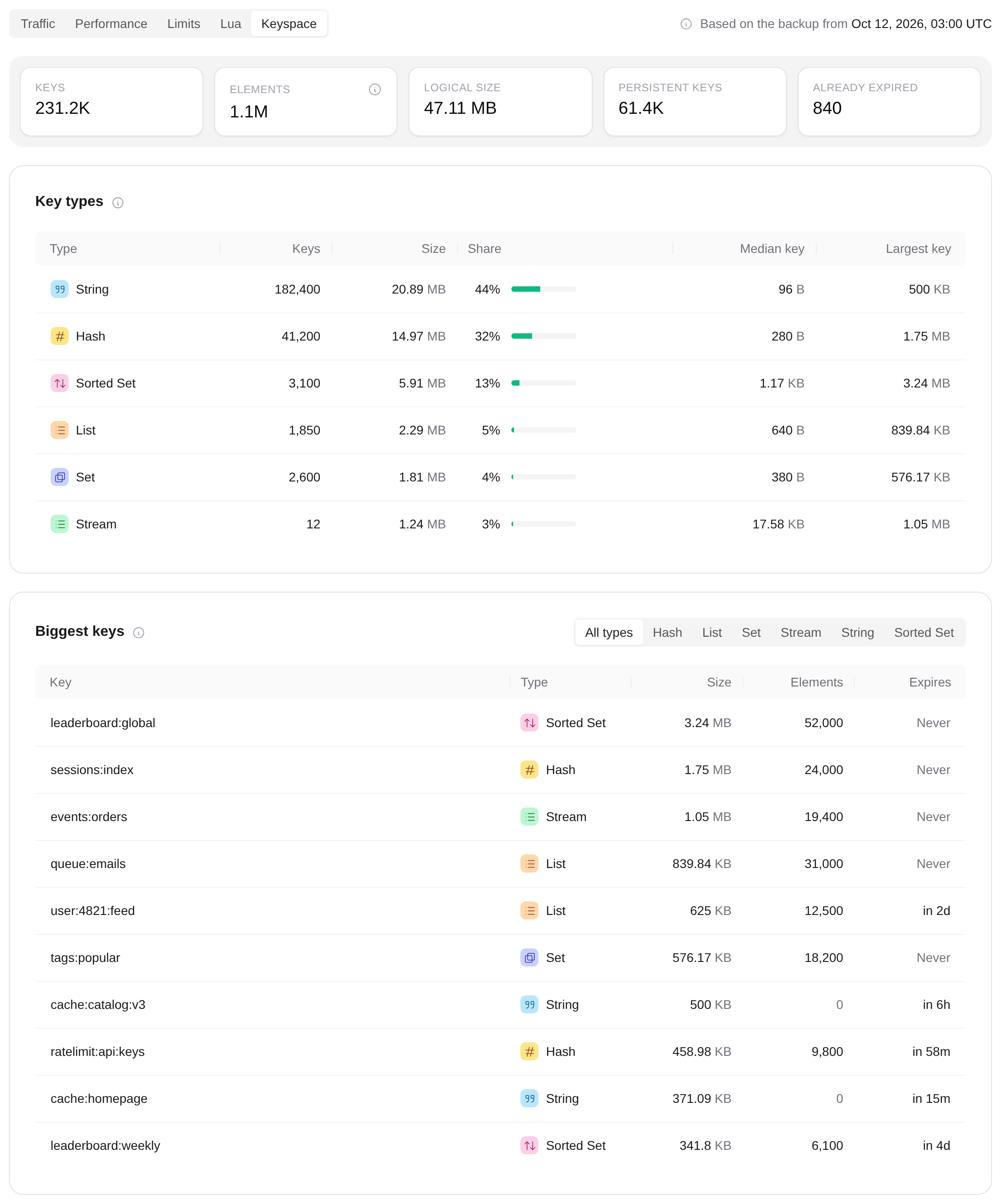Click the Expires column header

[x=930, y=682]
